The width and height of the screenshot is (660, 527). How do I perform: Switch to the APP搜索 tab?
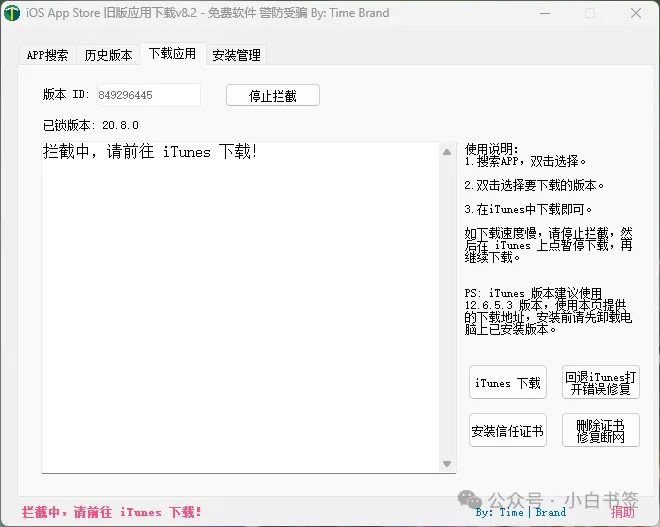[48, 55]
